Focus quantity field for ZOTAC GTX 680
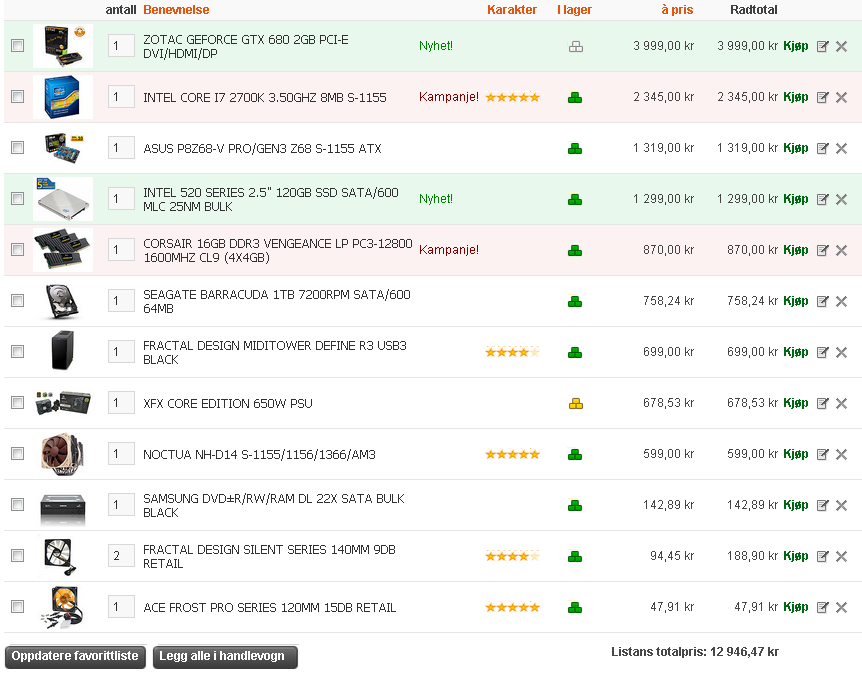The image size is (862, 674). 121,46
